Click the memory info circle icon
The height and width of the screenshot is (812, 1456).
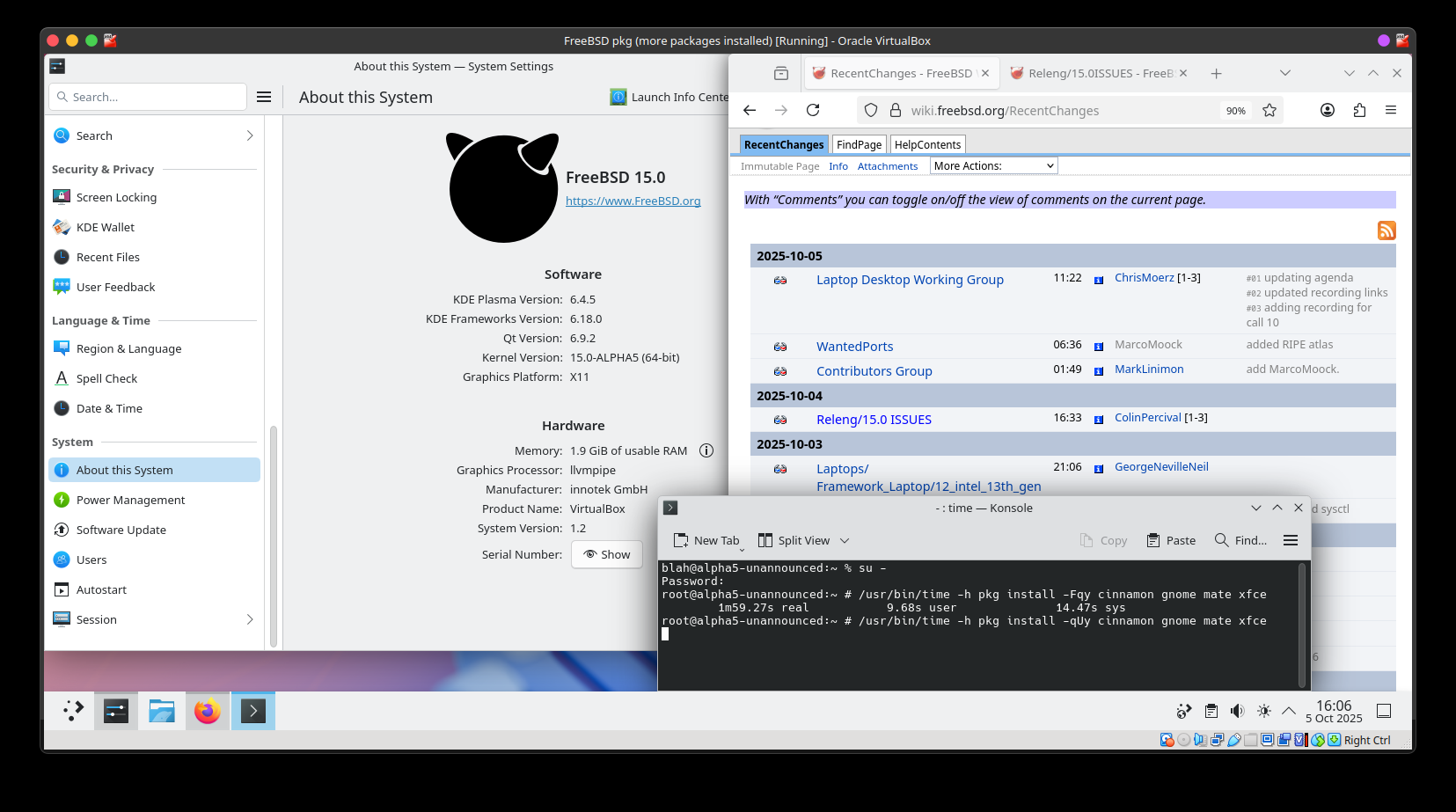[x=706, y=450]
